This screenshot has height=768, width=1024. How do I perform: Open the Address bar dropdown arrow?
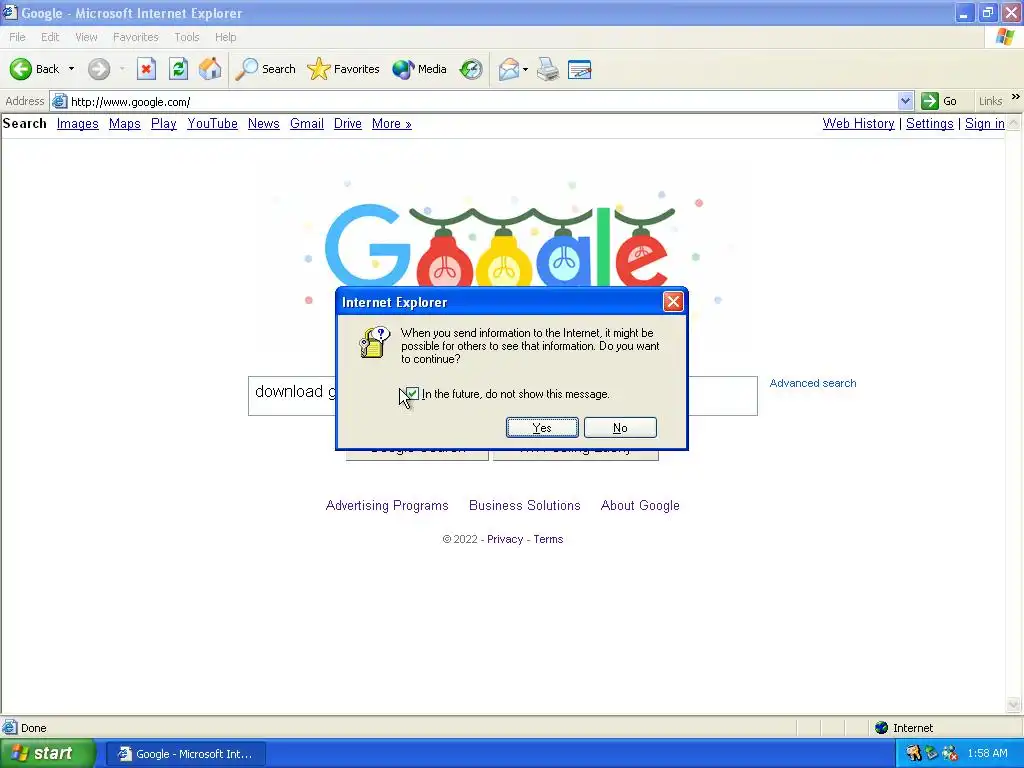pyautogui.click(x=905, y=101)
